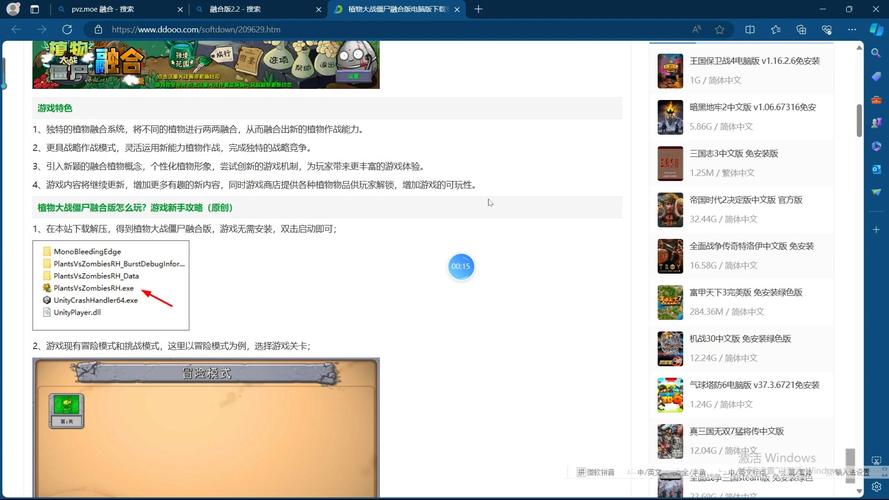The image size is (889, 500).
Task: Click the 植物大战僵尸融合版怎么玩 heading
Action: point(135,208)
